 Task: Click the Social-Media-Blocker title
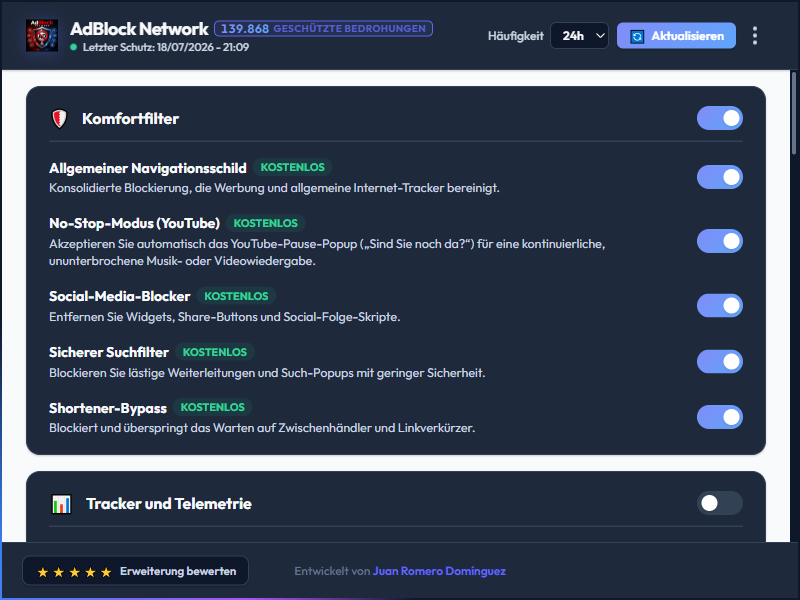click(x=119, y=296)
